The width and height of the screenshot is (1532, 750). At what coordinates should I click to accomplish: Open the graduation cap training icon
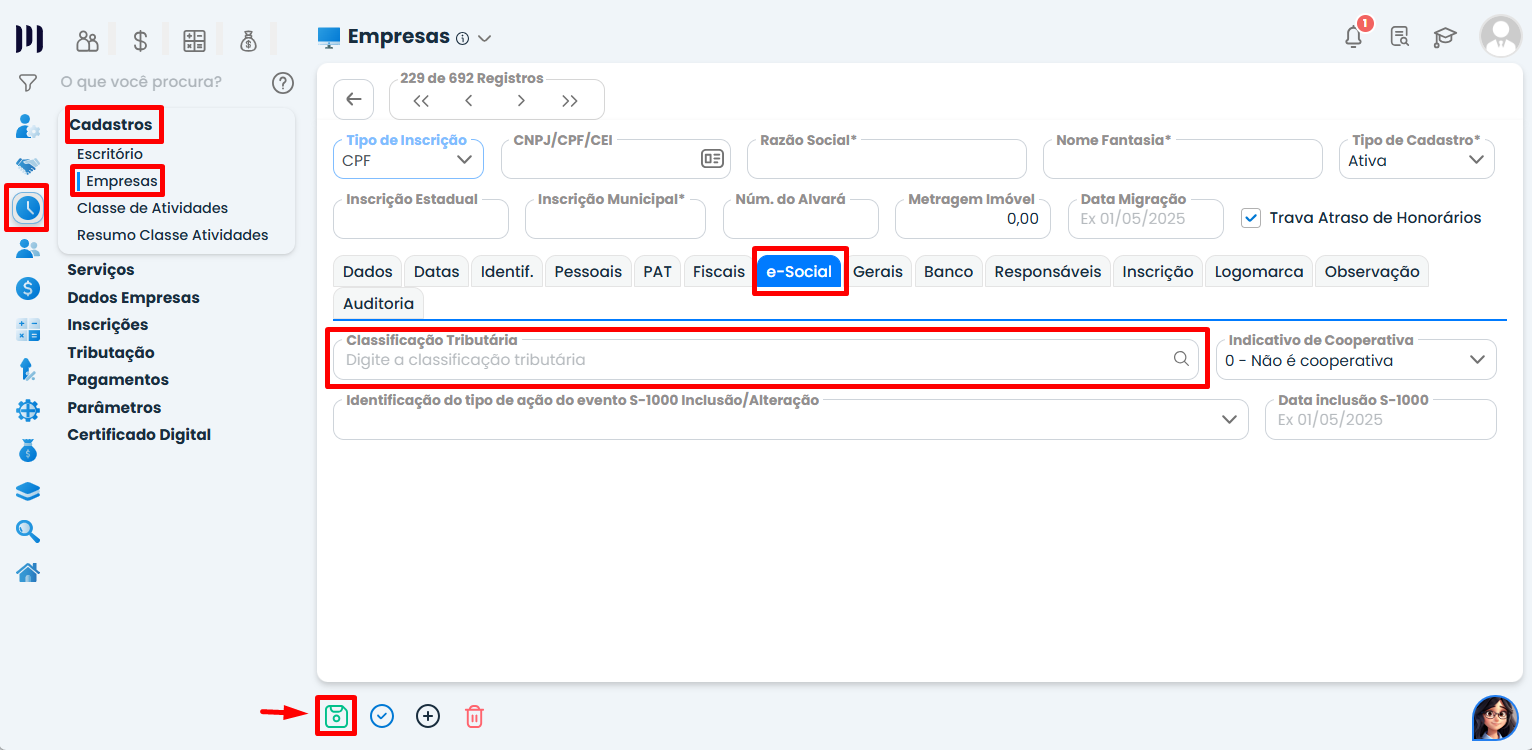click(x=1445, y=37)
